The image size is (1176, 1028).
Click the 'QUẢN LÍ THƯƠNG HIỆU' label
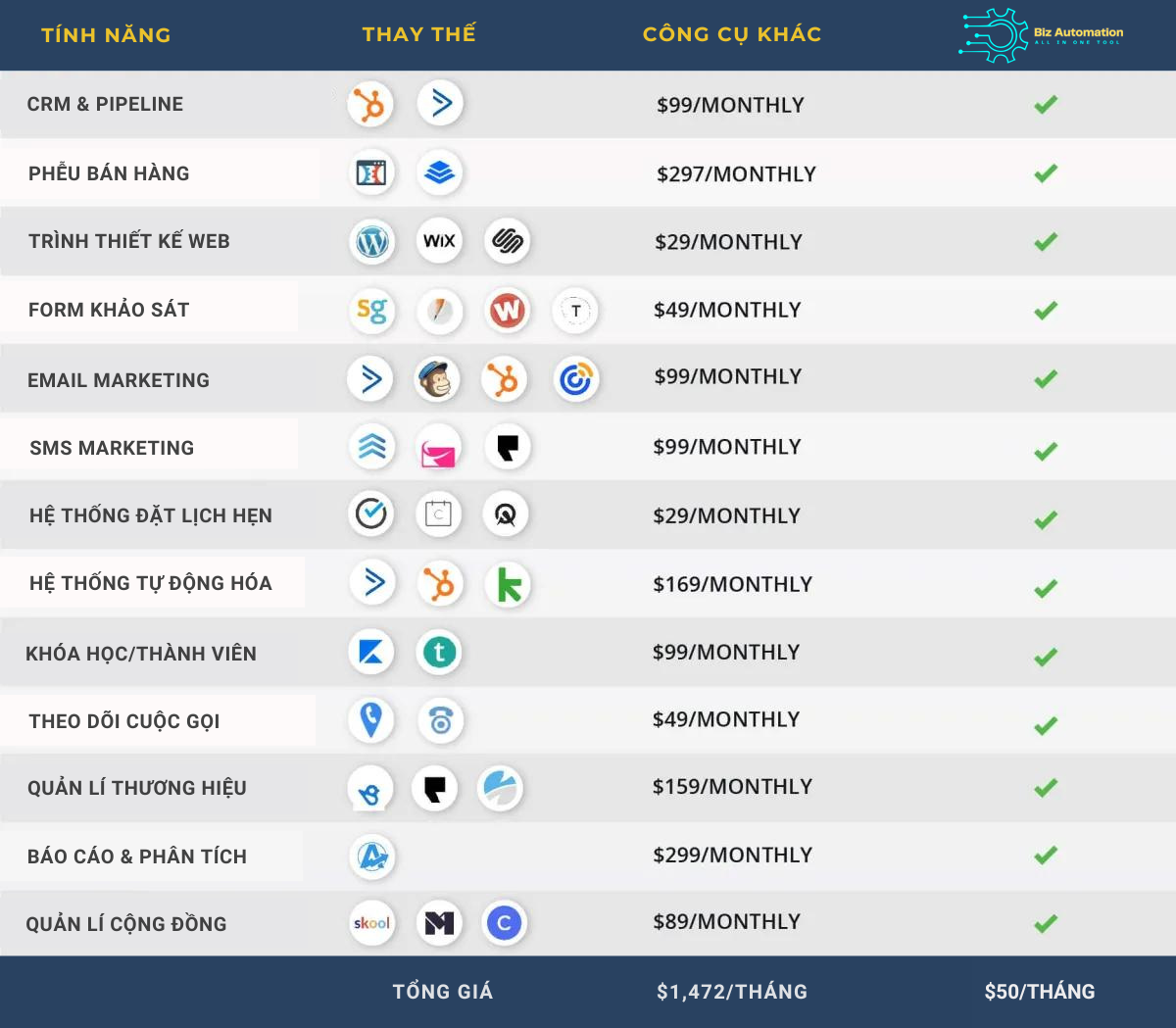137,787
